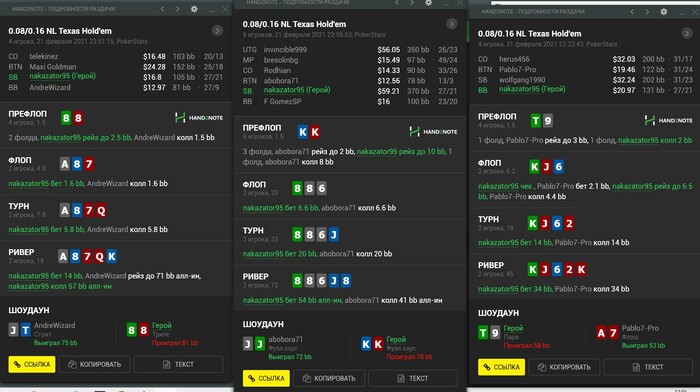Click the yellow ССЫЛКА button in left window
The image size is (700, 392).
[32, 364]
